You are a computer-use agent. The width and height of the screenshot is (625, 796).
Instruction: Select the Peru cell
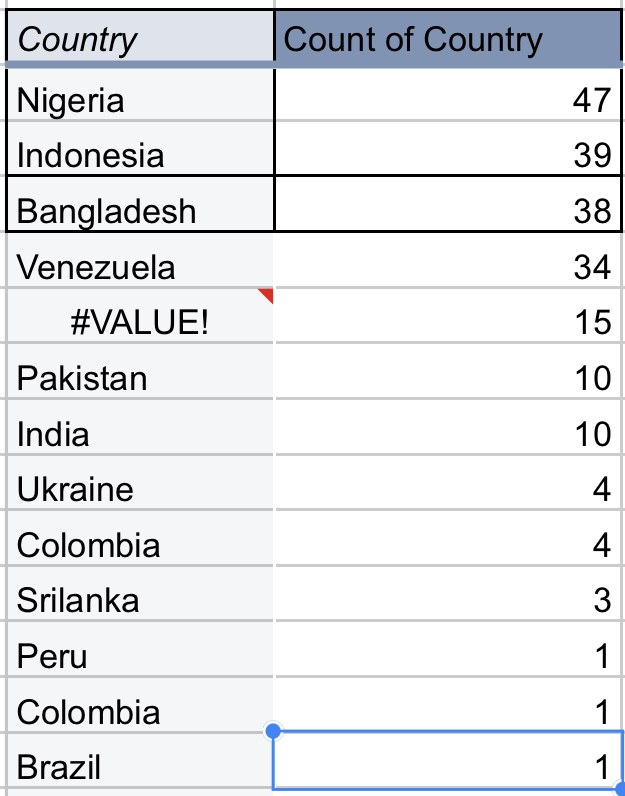pos(140,649)
